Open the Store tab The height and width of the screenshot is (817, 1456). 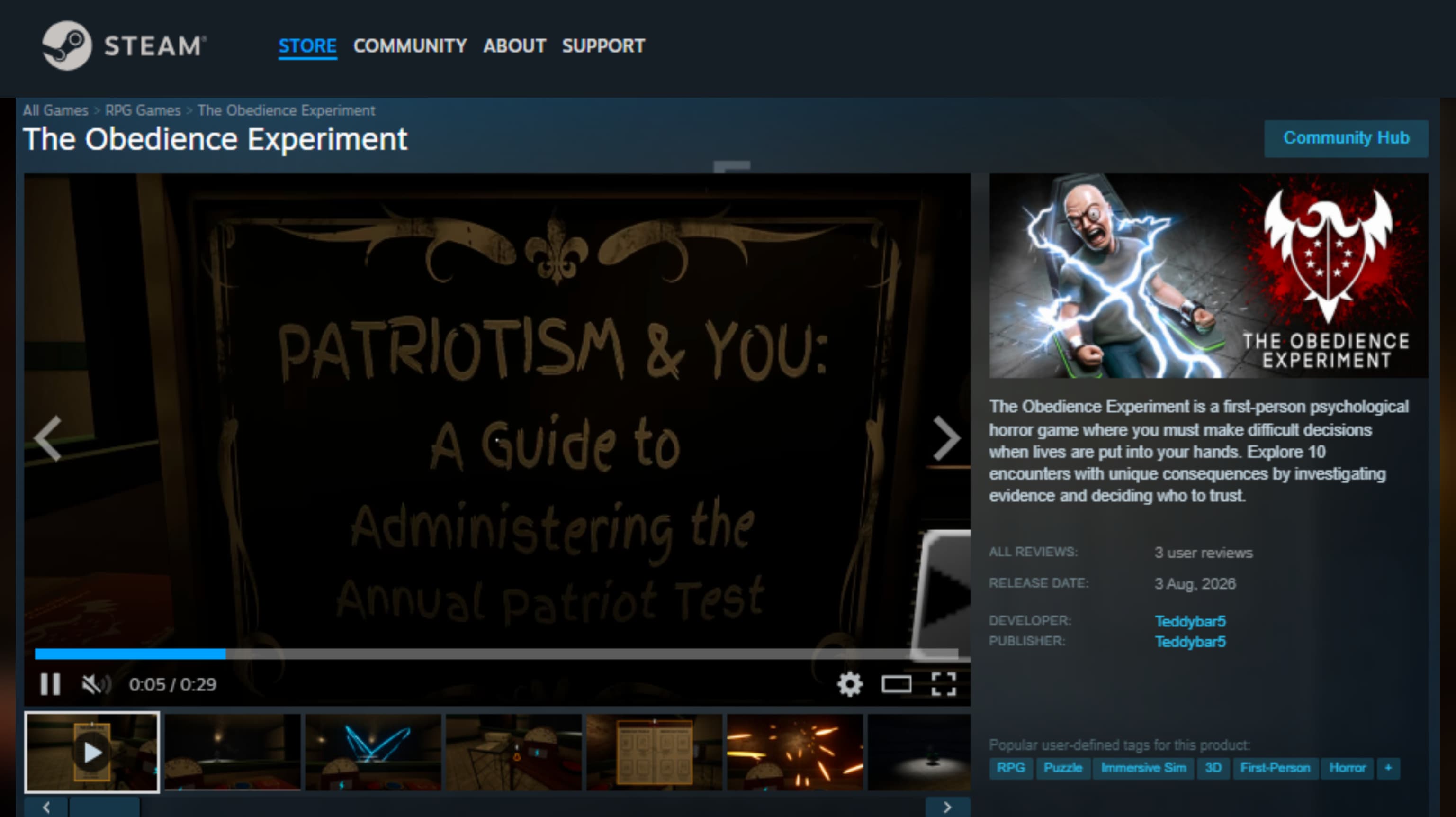[307, 46]
